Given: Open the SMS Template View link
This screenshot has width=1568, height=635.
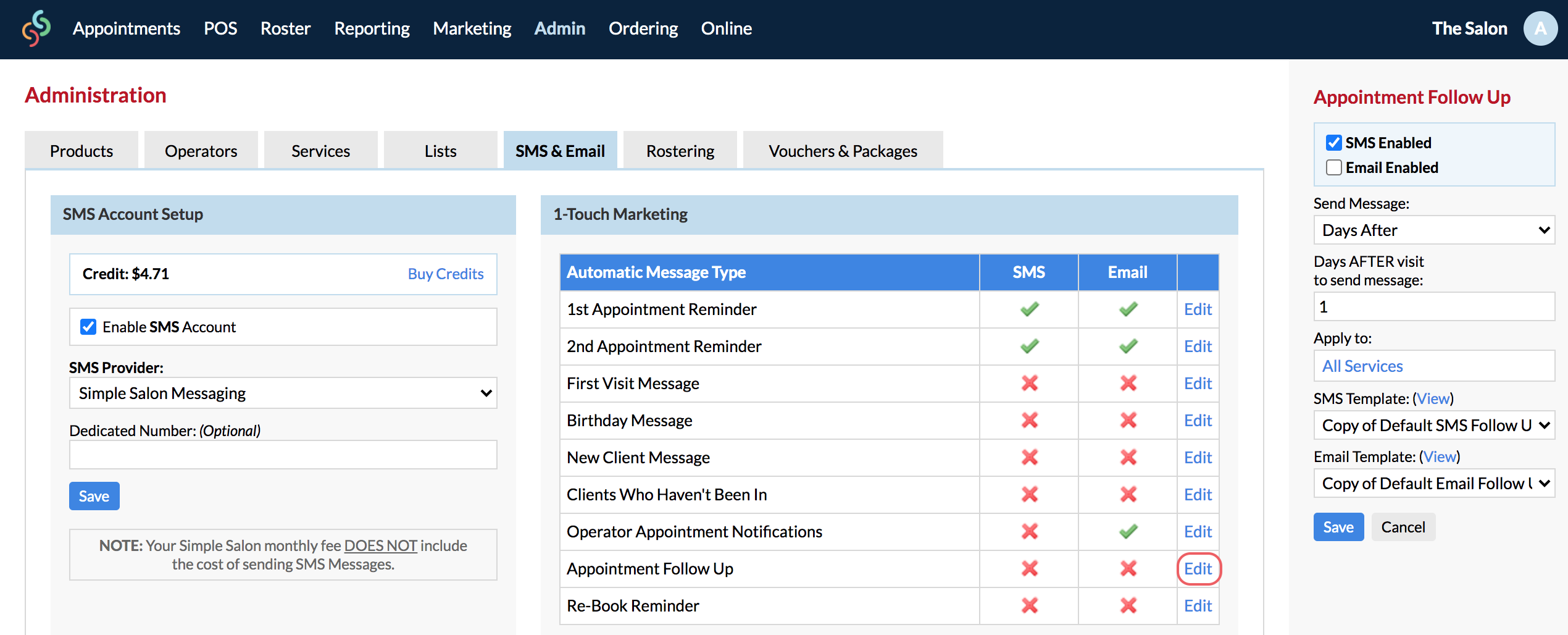Looking at the screenshot, I should 1433,398.
